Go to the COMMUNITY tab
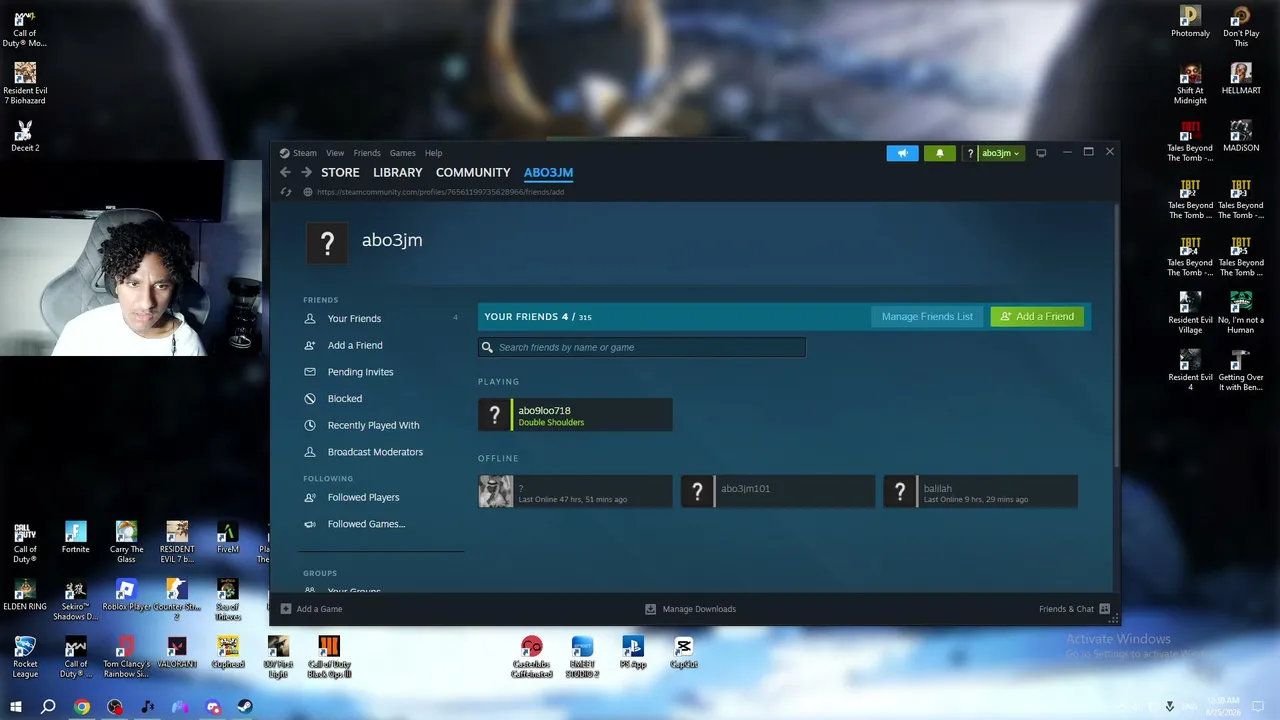Viewport: 1280px width, 720px height. 473,172
